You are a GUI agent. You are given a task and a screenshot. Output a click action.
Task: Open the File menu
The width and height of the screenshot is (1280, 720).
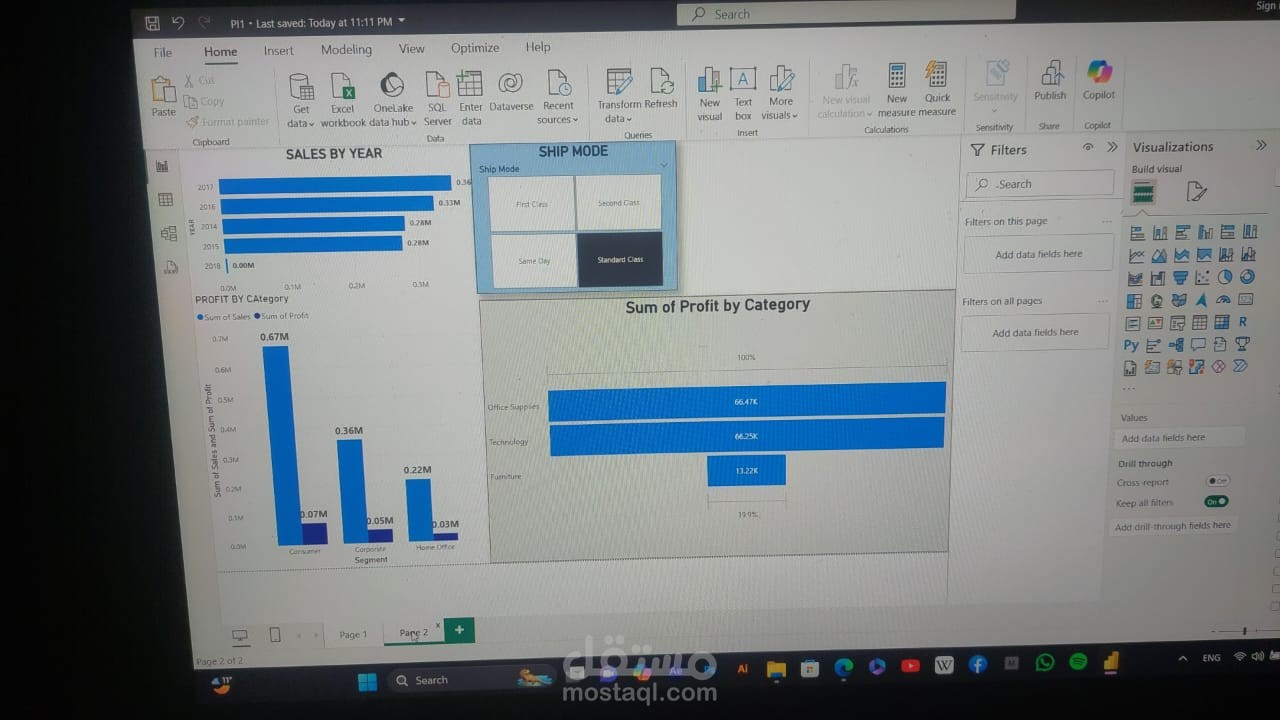pyautogui.click(x=163, y=52)
